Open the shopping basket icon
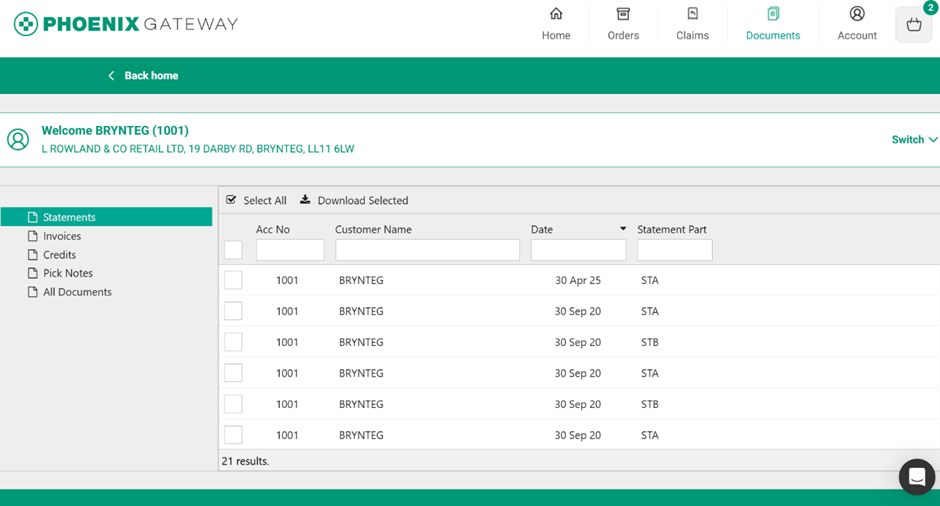Image resolution: width=940 pixels, height=506 pixels. (x=913, y=25)
